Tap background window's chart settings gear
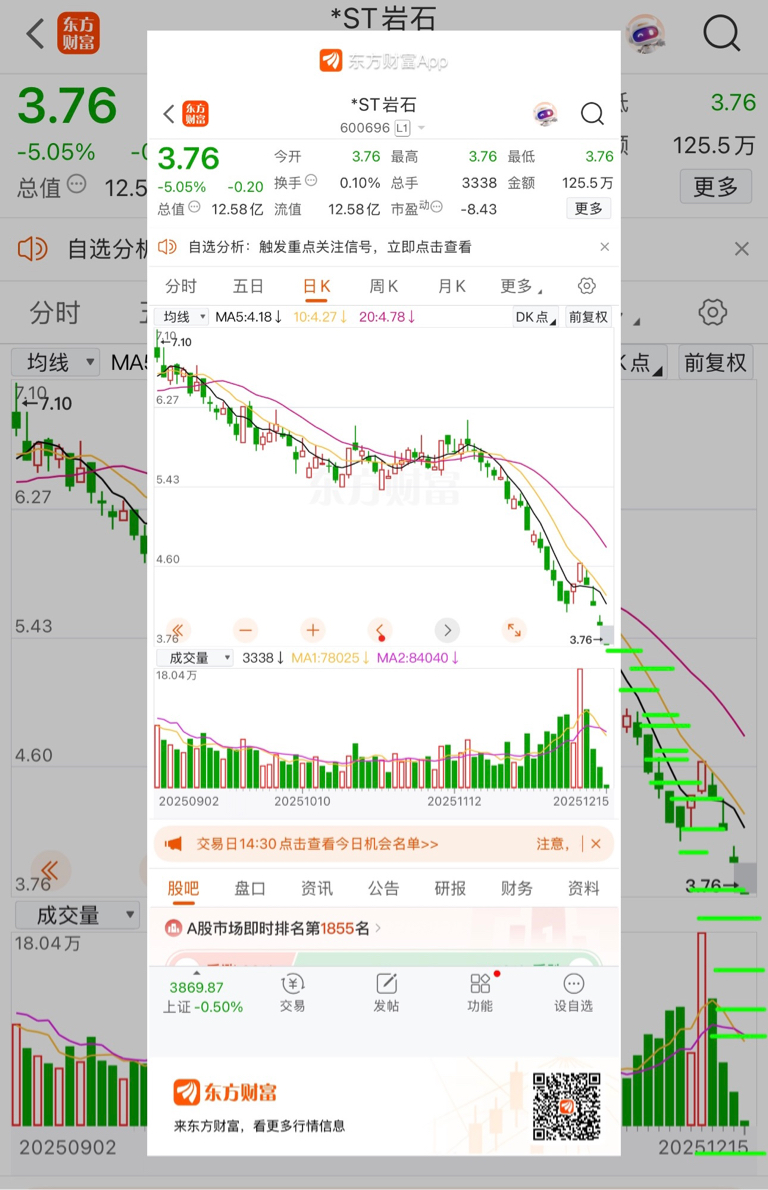 [713, 312]
